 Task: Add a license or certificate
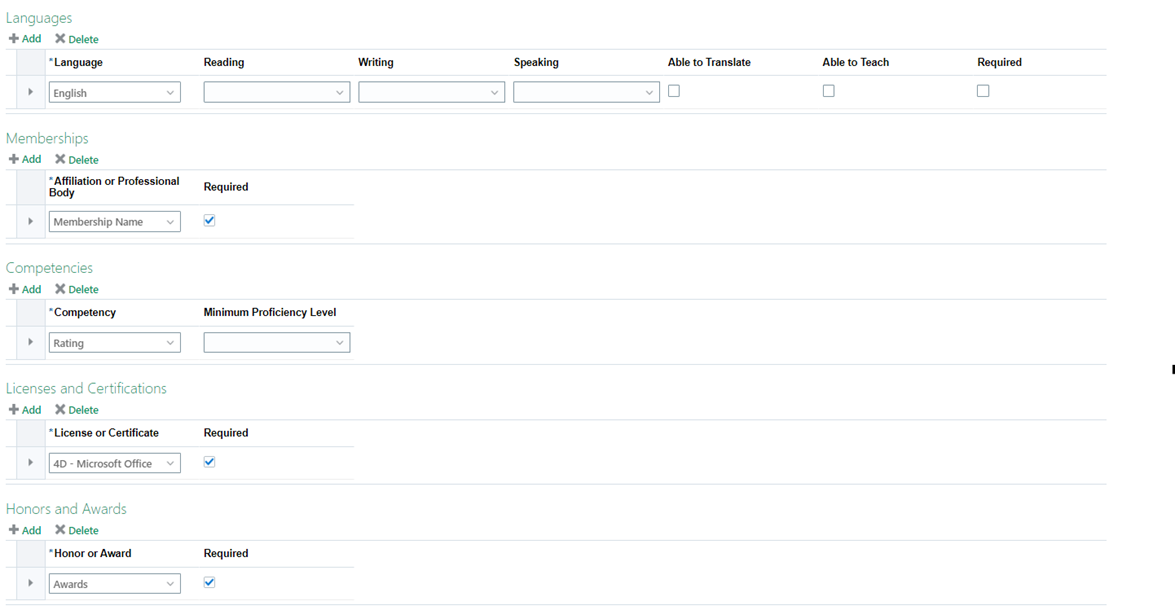click(x=24, y=409)
